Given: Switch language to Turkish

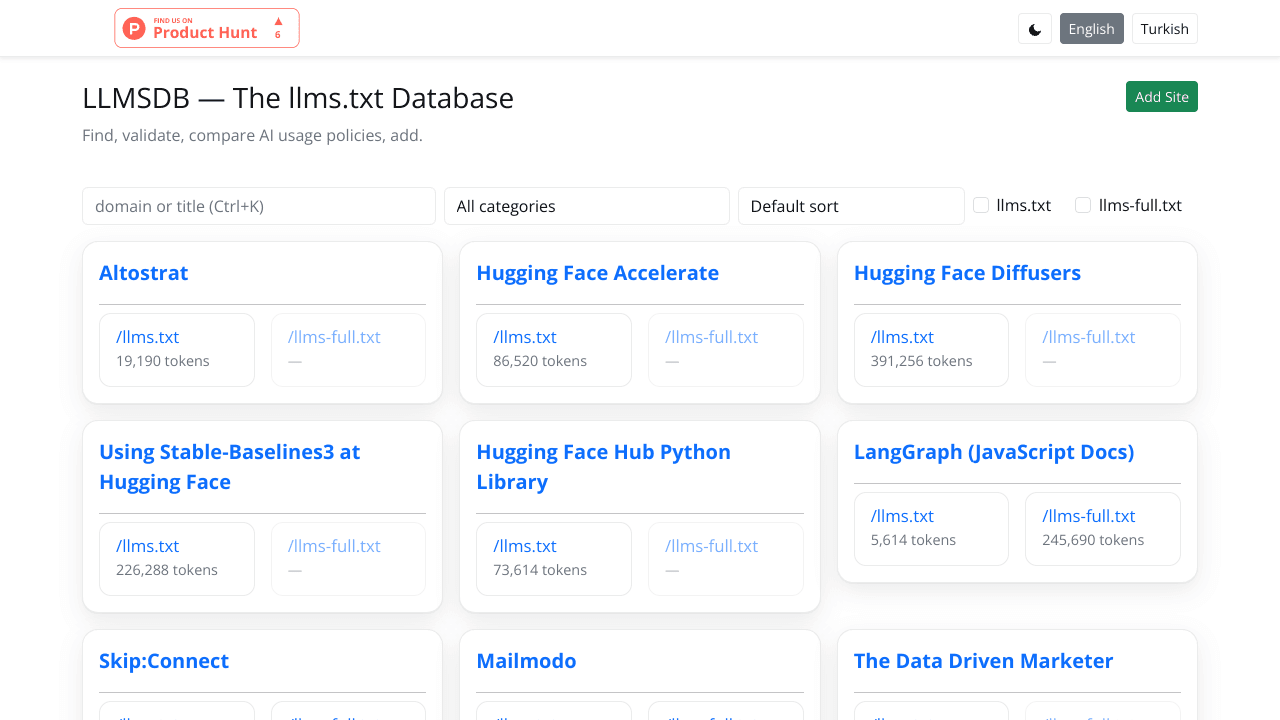Looking at the screenshot, I should click(x=1164, y=29).
